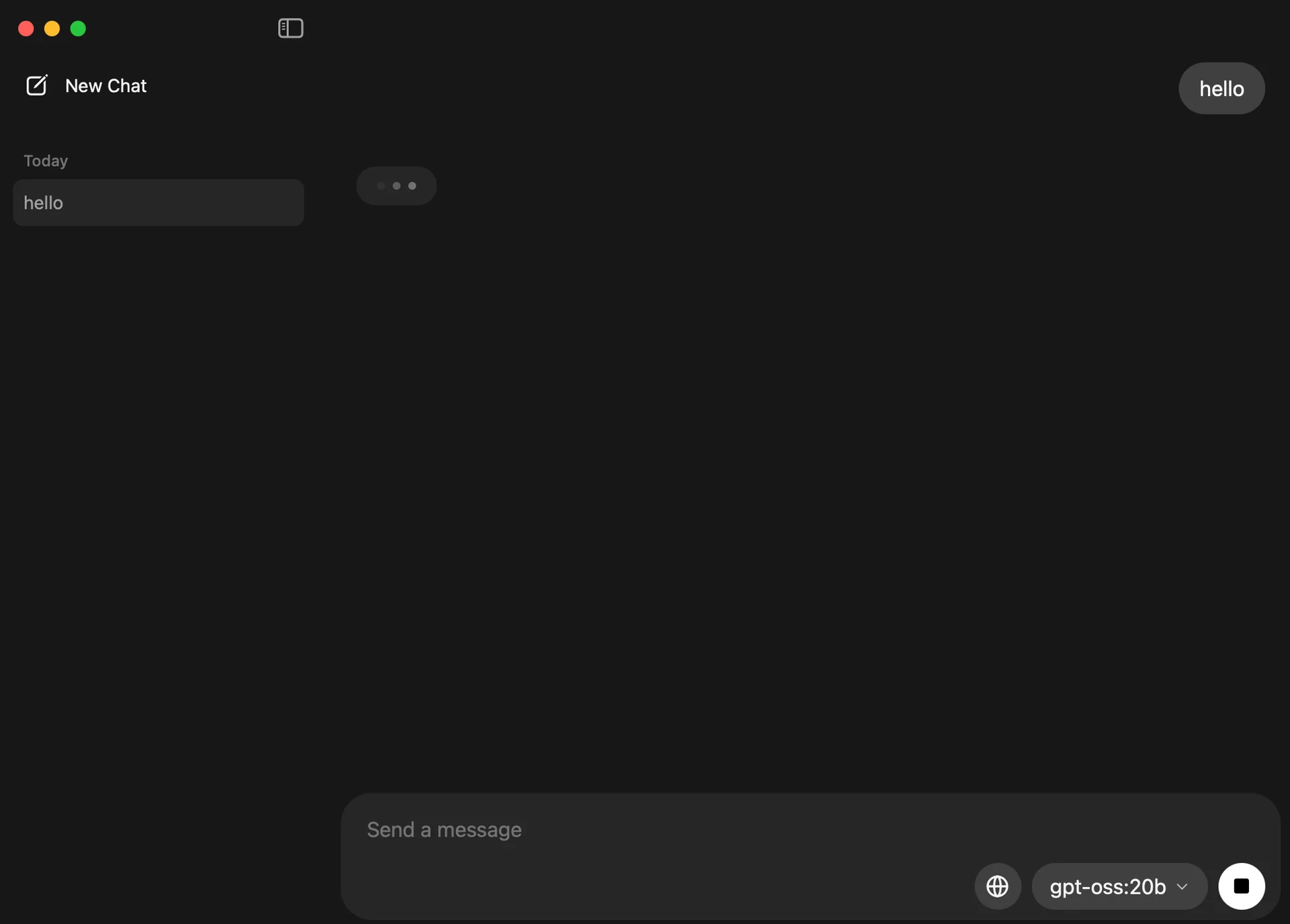Click the hello message bubble
The width and height of the screenshot is (1290, 924).
coord(1221,89)
